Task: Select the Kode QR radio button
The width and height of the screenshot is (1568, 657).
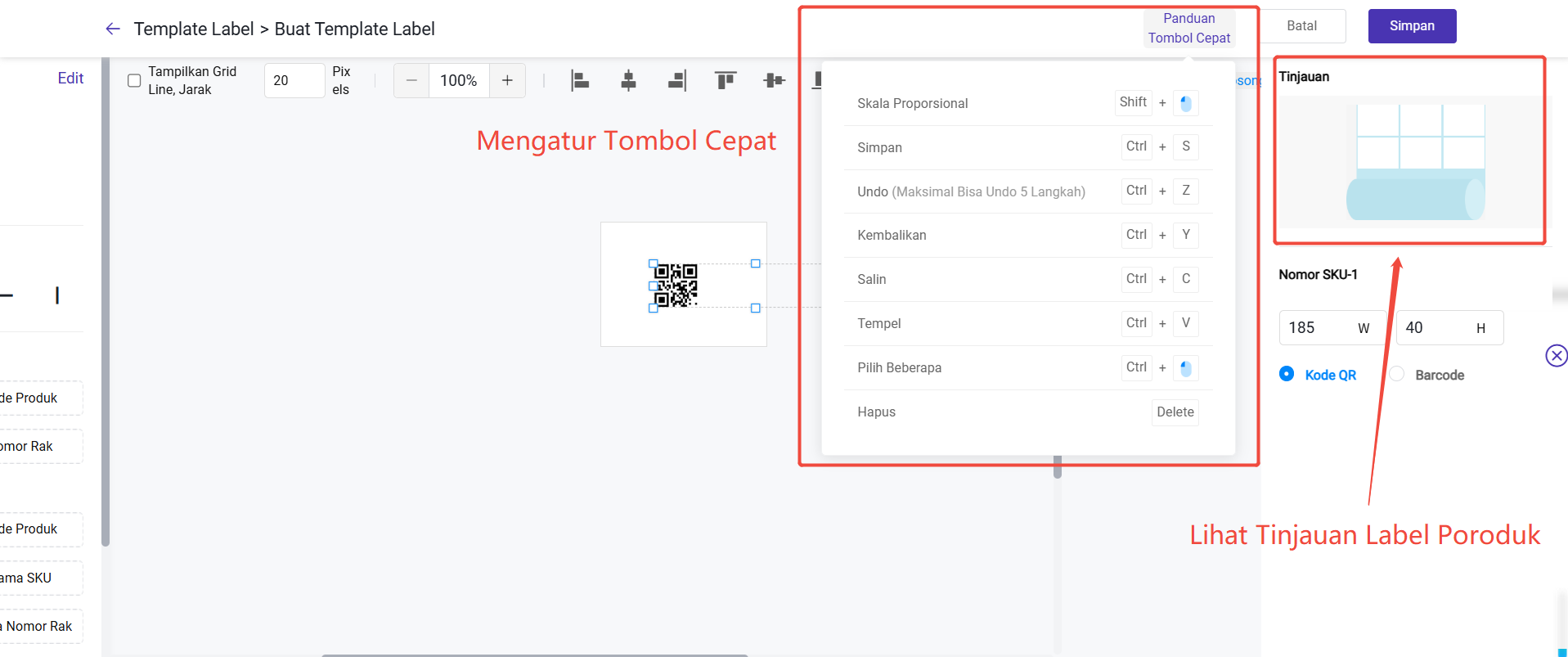Action: [1287, 374]
